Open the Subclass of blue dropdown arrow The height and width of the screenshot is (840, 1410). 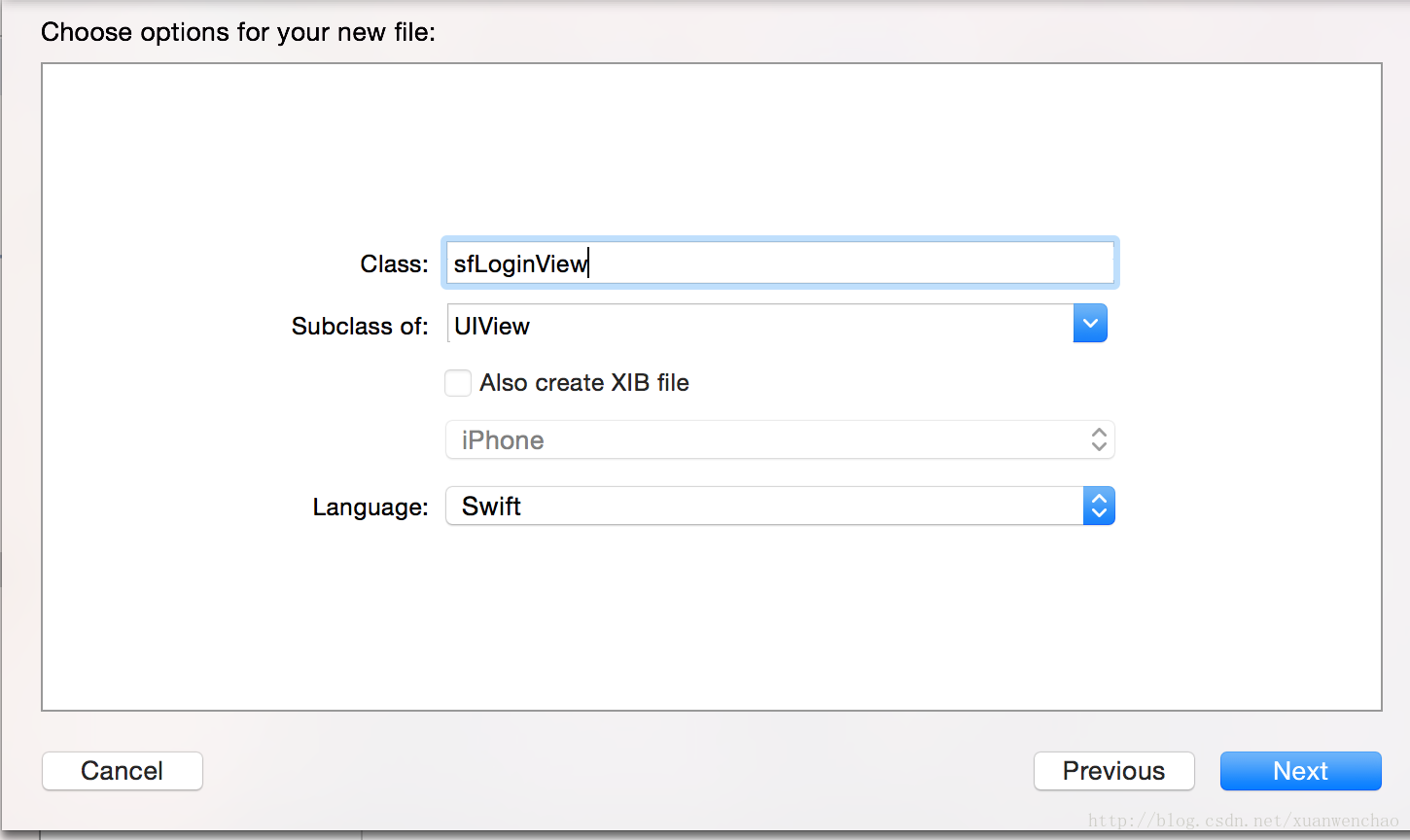tap(1090, 324)
